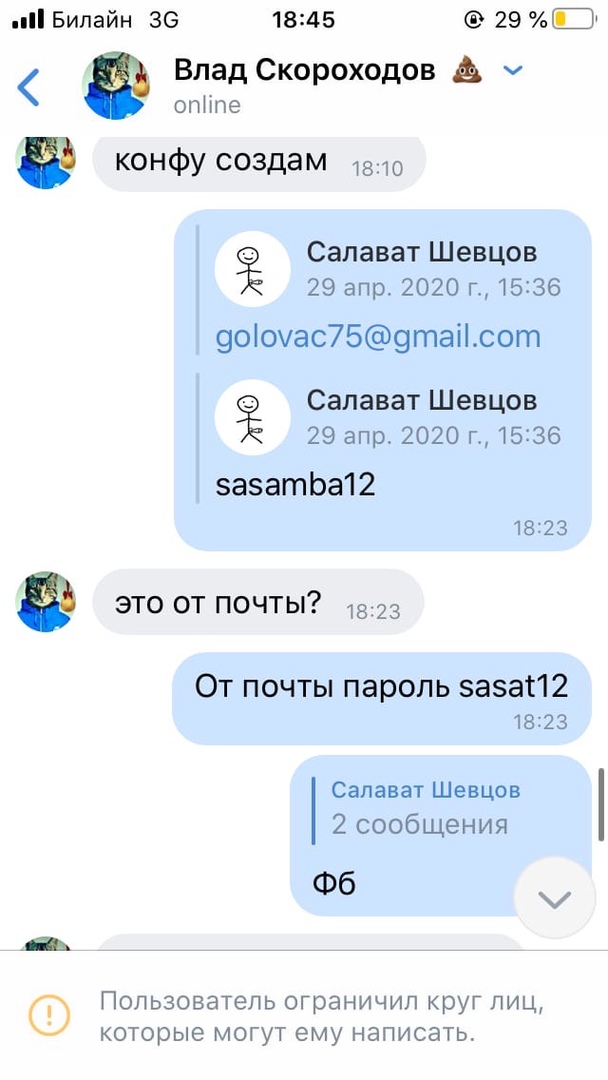Viewport: 608px width, 1080px height.
Task: Open the cat avatar next to "это от почты?"
Action: tap(45, 602)
